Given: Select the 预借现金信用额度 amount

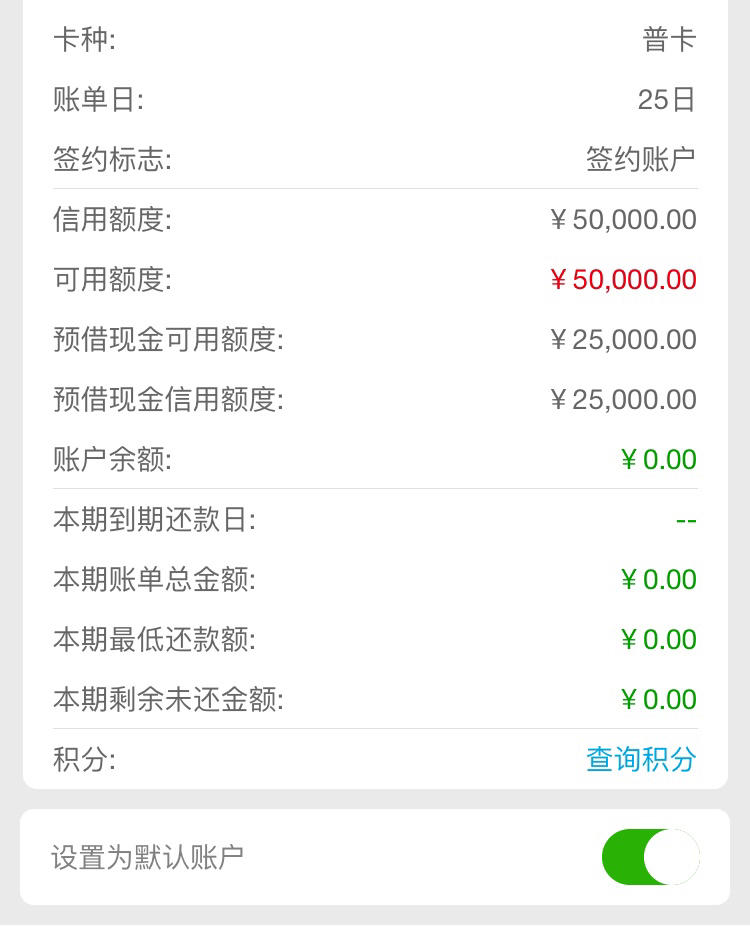Looking at the screenshot, I should coord(623,400).
